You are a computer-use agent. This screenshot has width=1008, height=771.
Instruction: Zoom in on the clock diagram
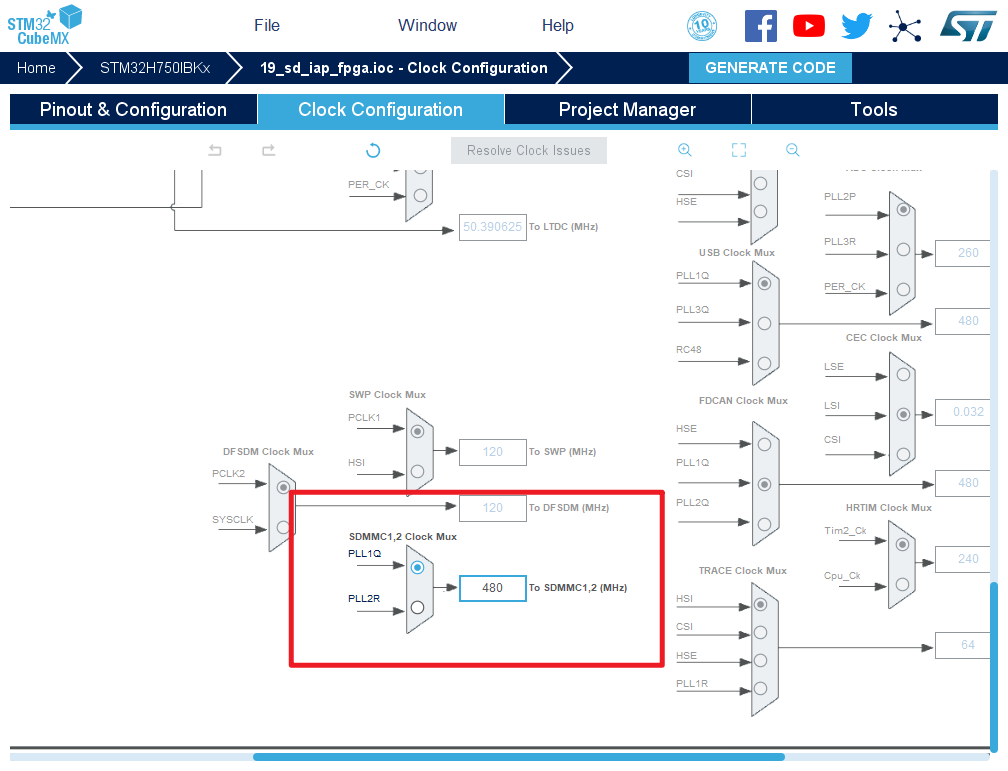click(685, 150)
